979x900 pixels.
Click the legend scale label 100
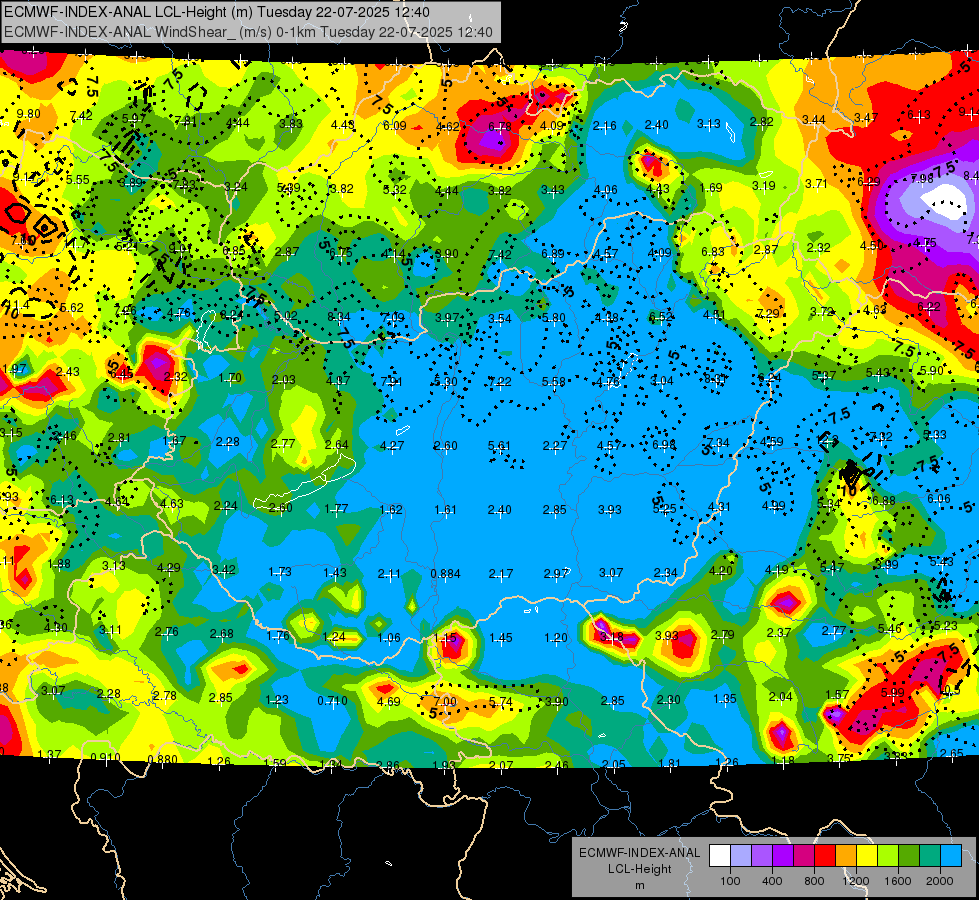coord(730,881)
